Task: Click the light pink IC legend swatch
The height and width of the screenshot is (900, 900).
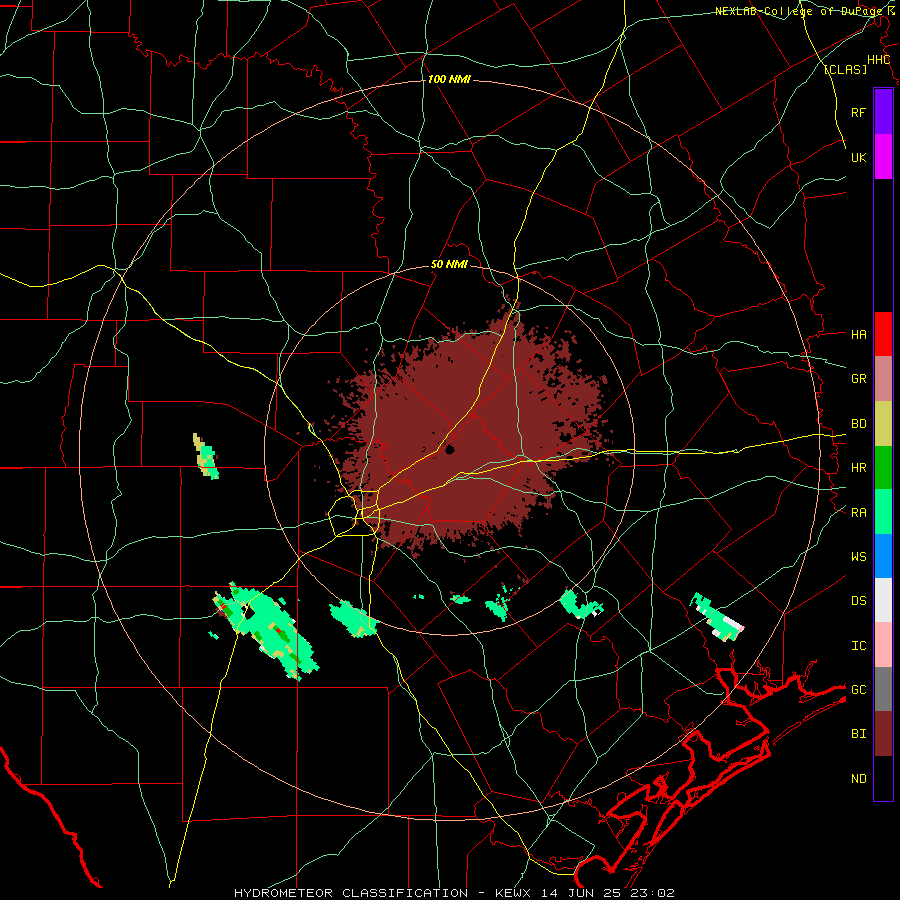Action: [x=883, y=645]
